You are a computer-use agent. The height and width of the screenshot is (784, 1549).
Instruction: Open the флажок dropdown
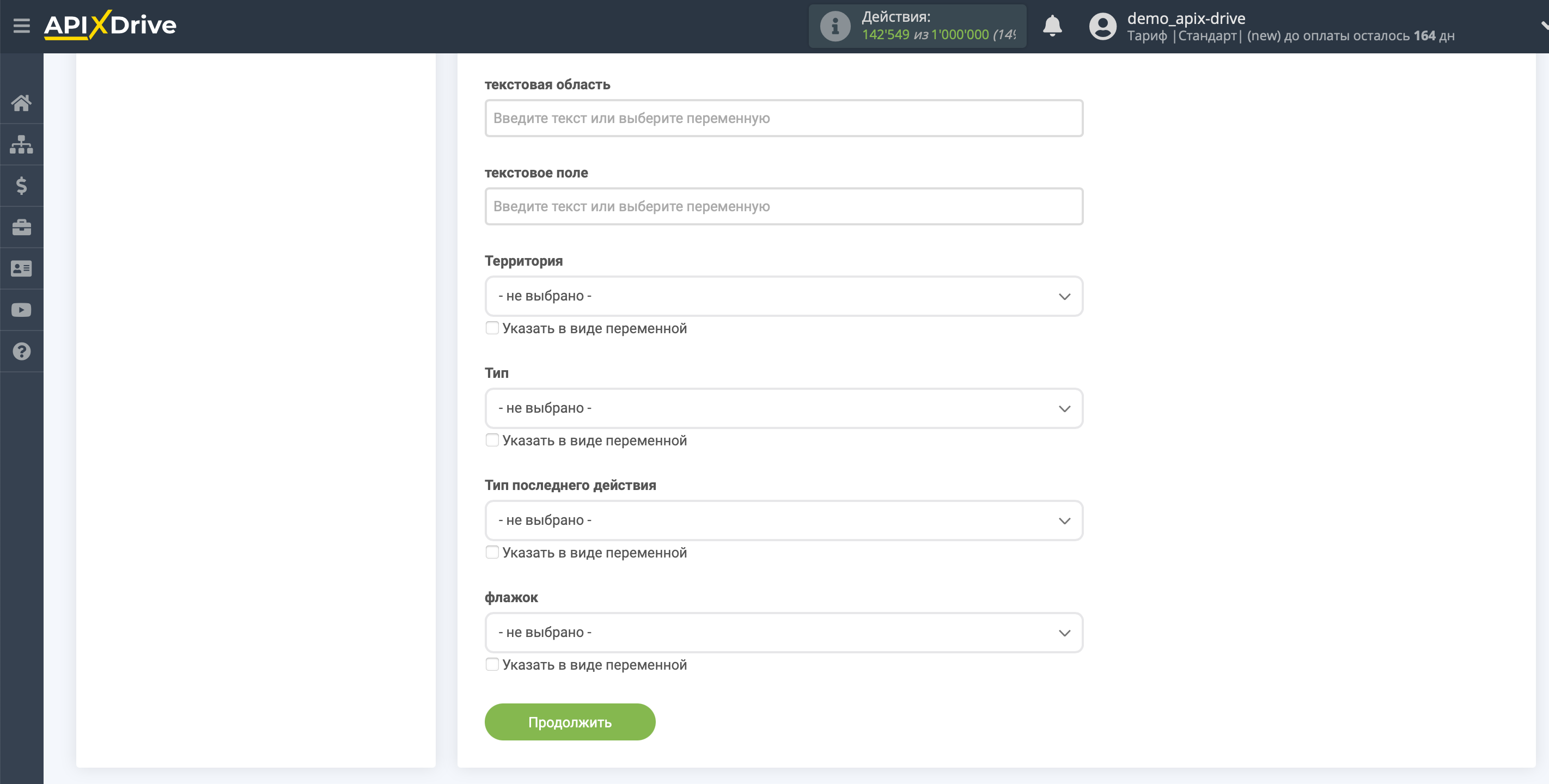click(x=784, y=633)
